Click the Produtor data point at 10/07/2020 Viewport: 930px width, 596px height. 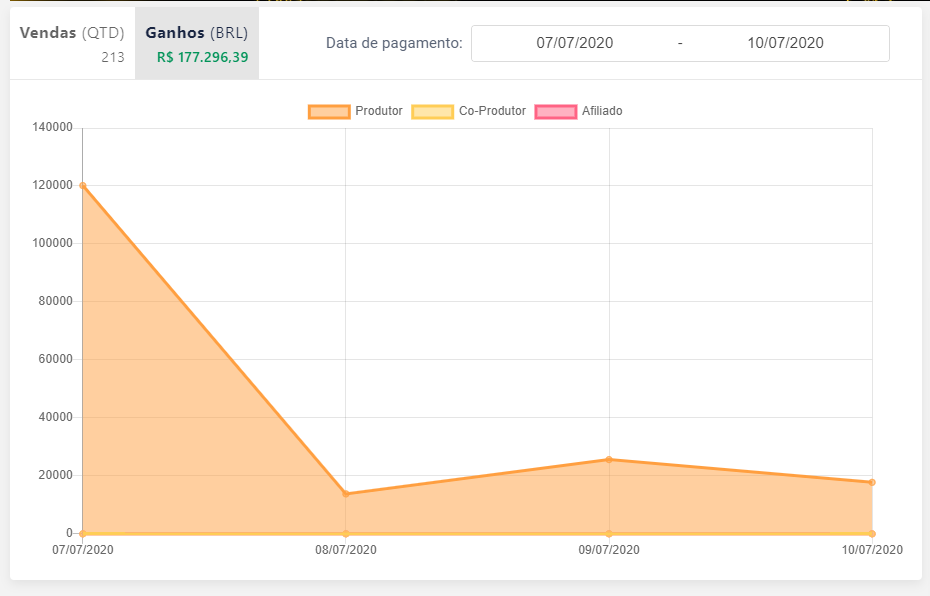(x=872, y=482)
